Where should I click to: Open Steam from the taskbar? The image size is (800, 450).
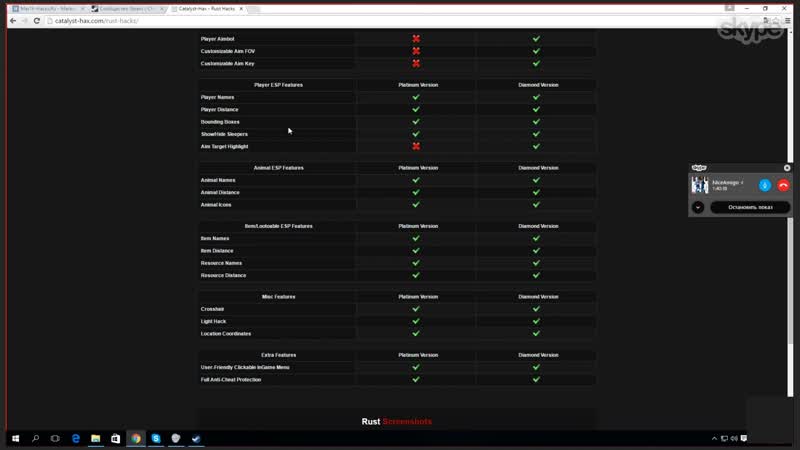[x=196, y=438]
